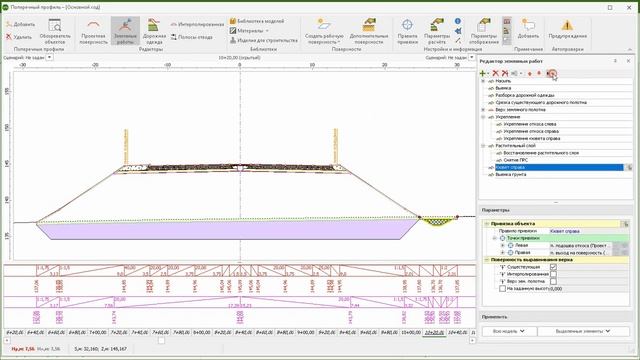Click Вся модель apply button
Screen dimensions: 640x360
pos(509,331)
